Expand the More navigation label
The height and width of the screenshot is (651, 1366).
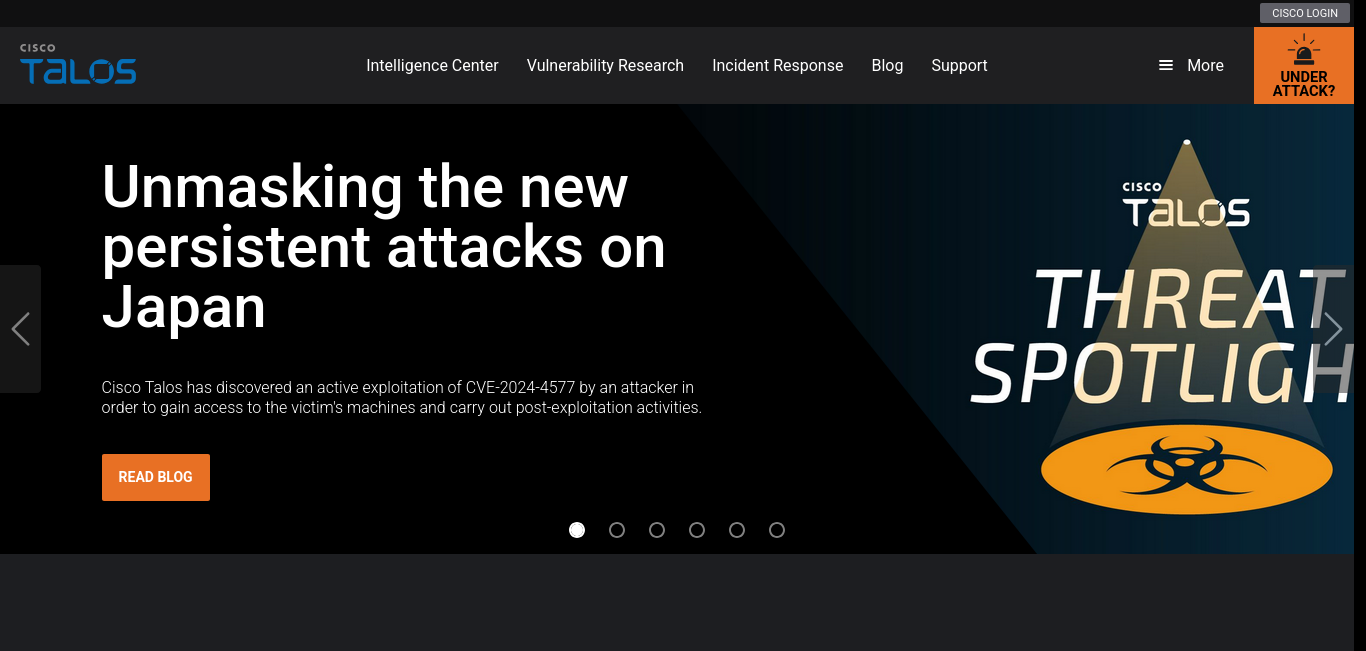(1205, 65)
